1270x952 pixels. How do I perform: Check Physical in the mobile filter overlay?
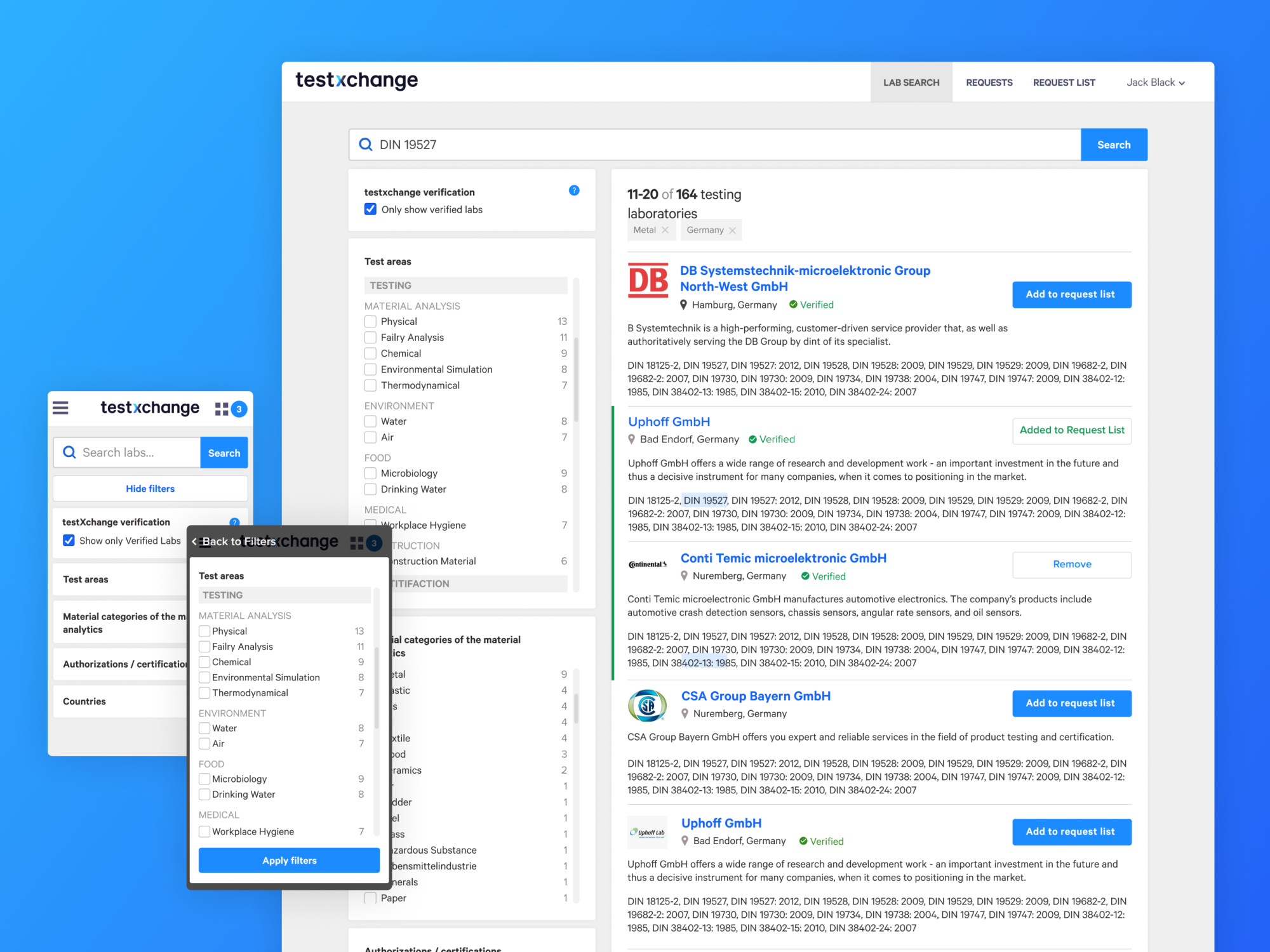(204, 631)
